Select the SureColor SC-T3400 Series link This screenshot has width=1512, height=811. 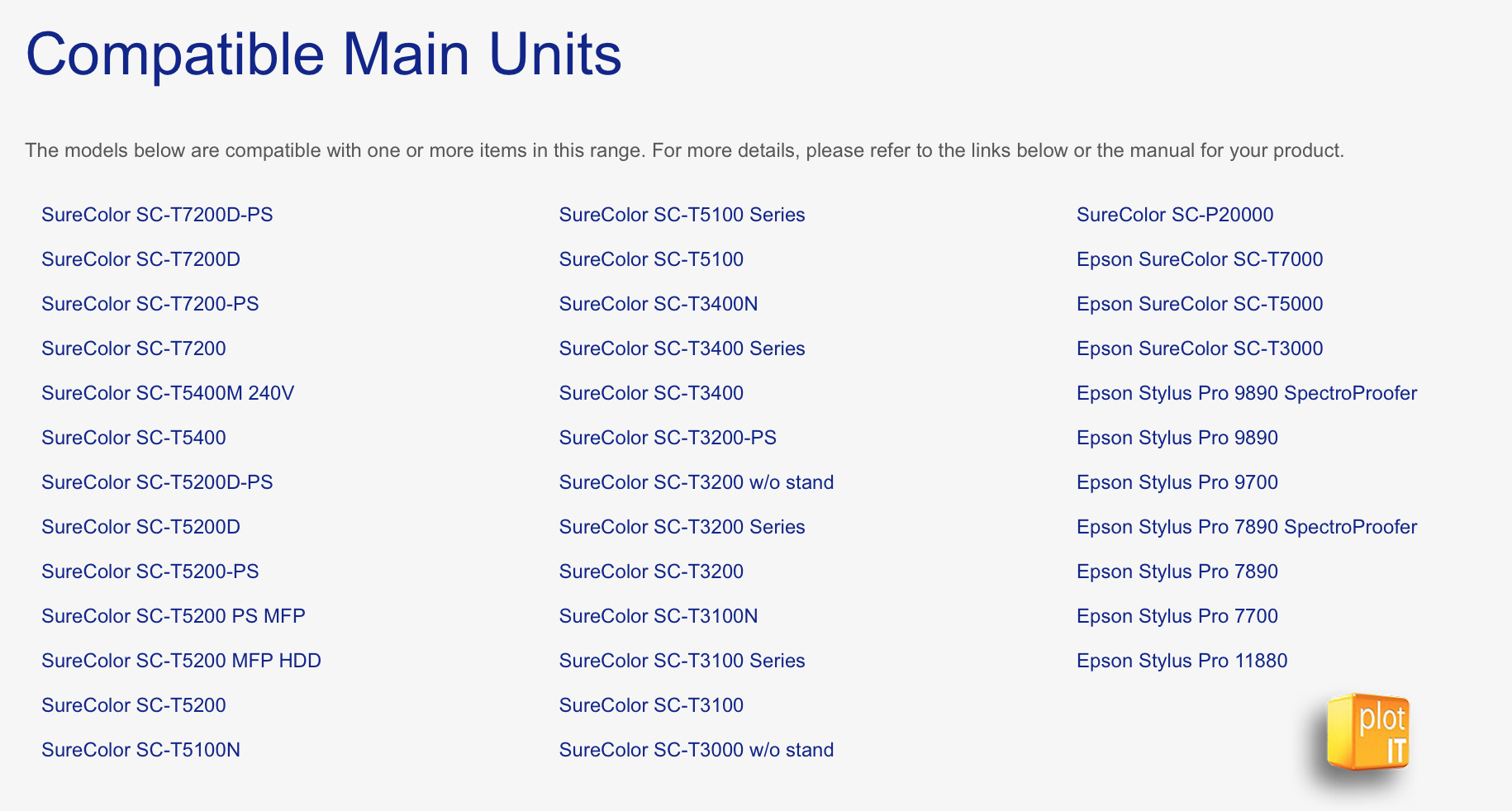682,349
